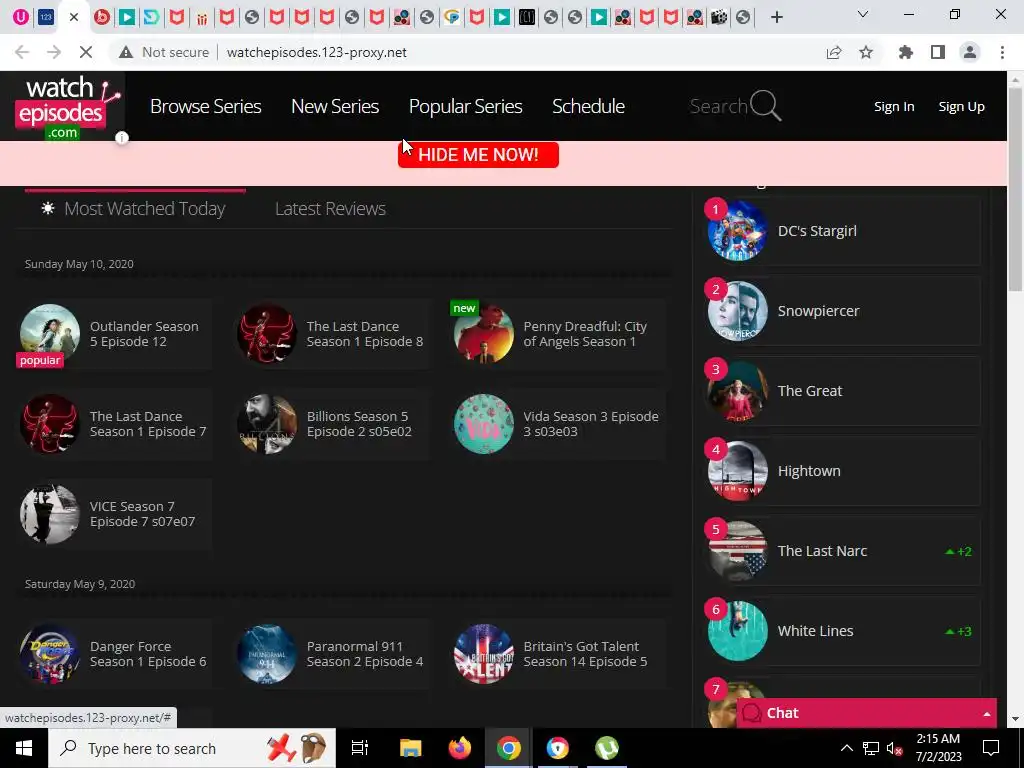Click the watchepisodes.com logo

(x=67, y=106)
